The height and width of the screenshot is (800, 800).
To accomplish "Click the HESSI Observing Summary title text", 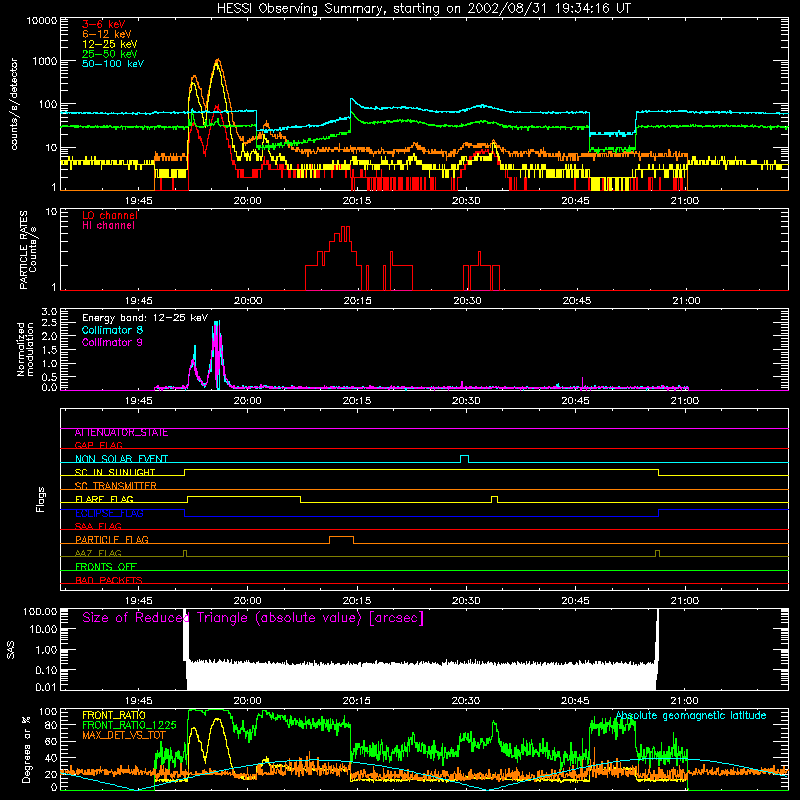I will [x=423, y=9].
